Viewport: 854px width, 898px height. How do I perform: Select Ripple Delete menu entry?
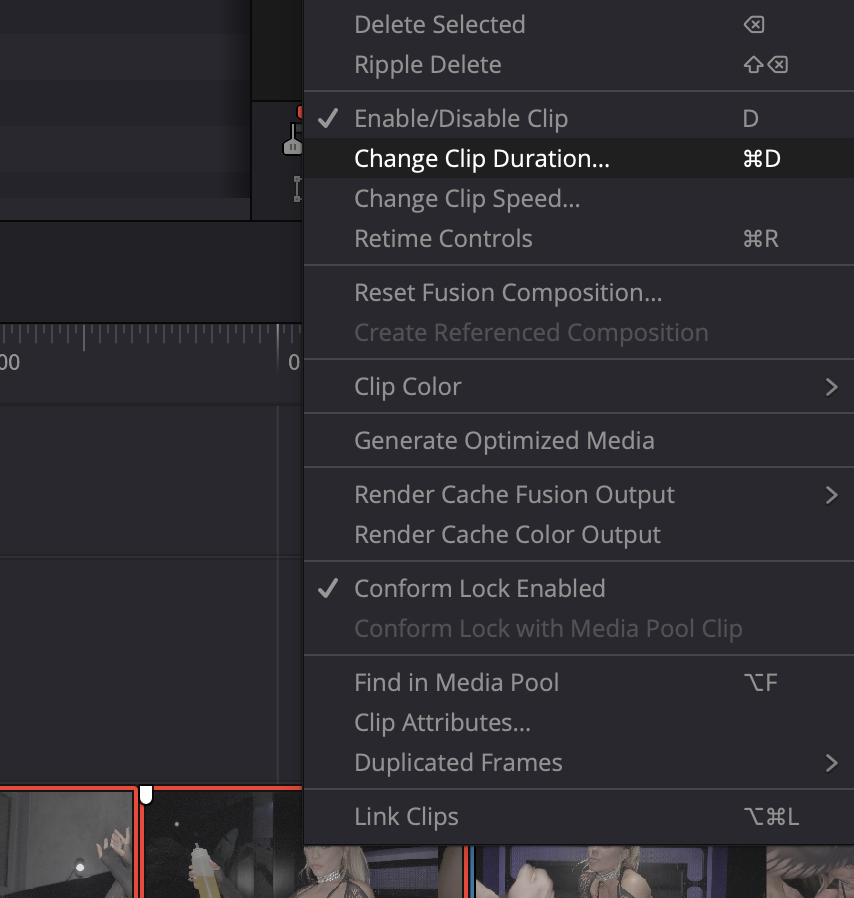578,65
